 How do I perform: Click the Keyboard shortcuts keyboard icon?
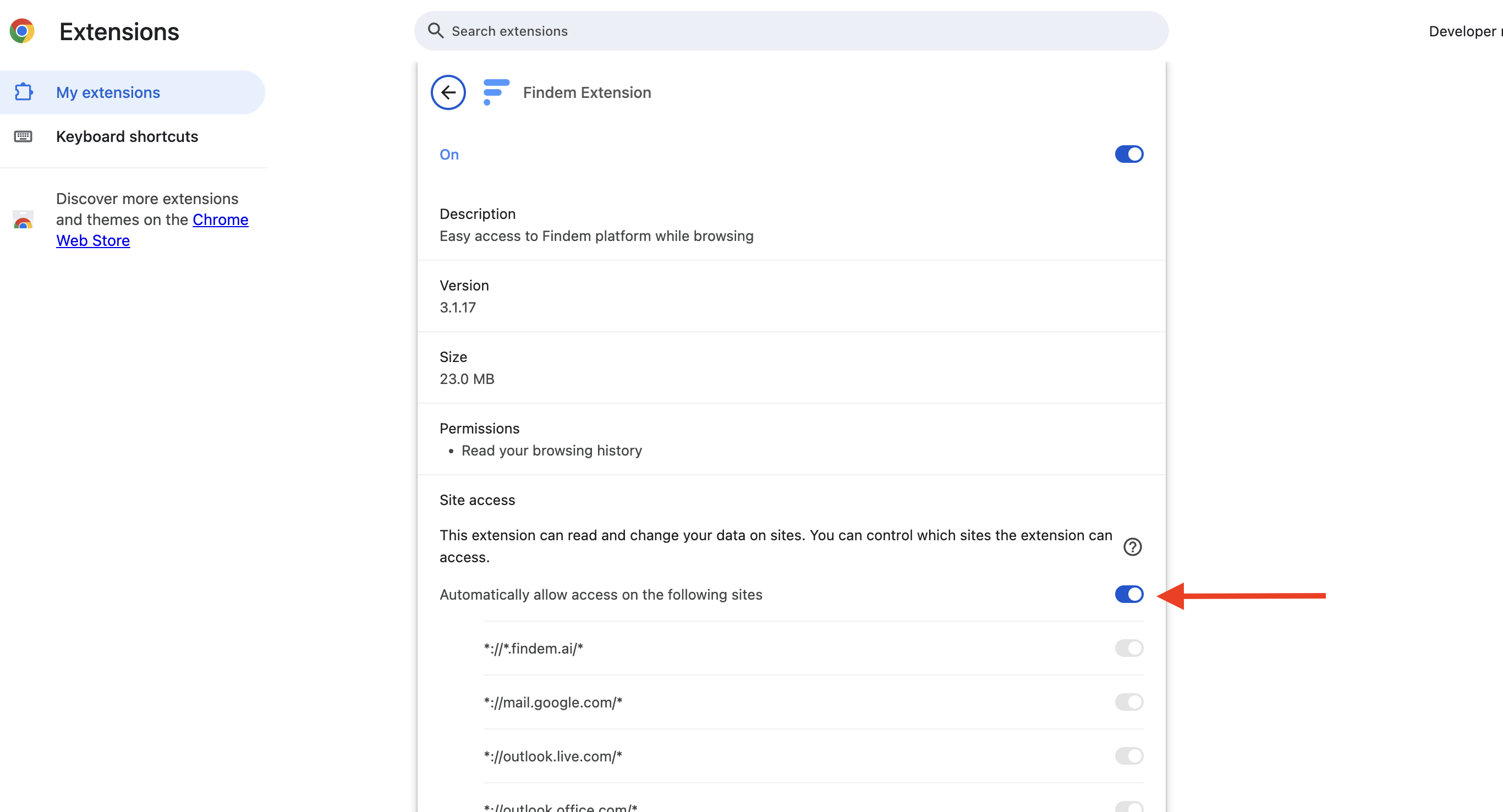click(x=23, y=136)
